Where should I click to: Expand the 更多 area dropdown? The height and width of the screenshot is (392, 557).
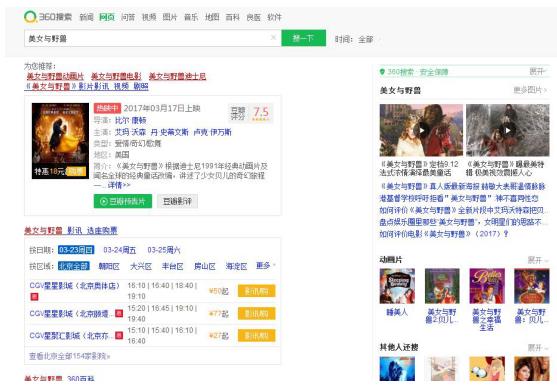[x=265, y=266]
